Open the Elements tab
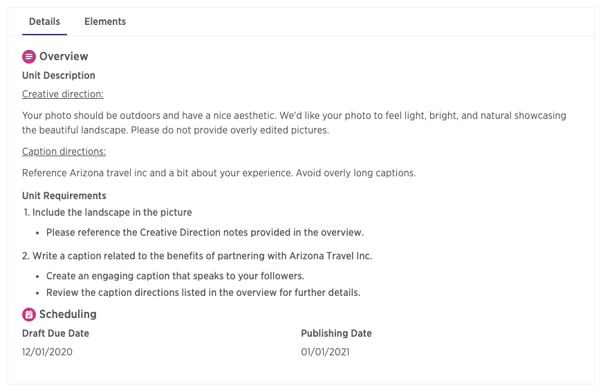The width and height of the screenshot is (603, 392). [105, 22]
